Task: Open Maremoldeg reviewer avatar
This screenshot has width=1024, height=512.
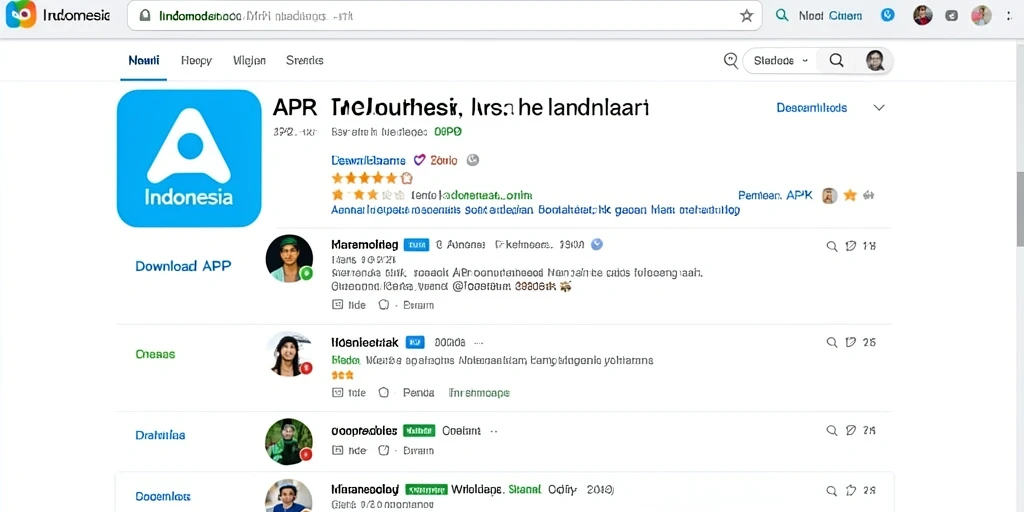Action: (289, 259)
